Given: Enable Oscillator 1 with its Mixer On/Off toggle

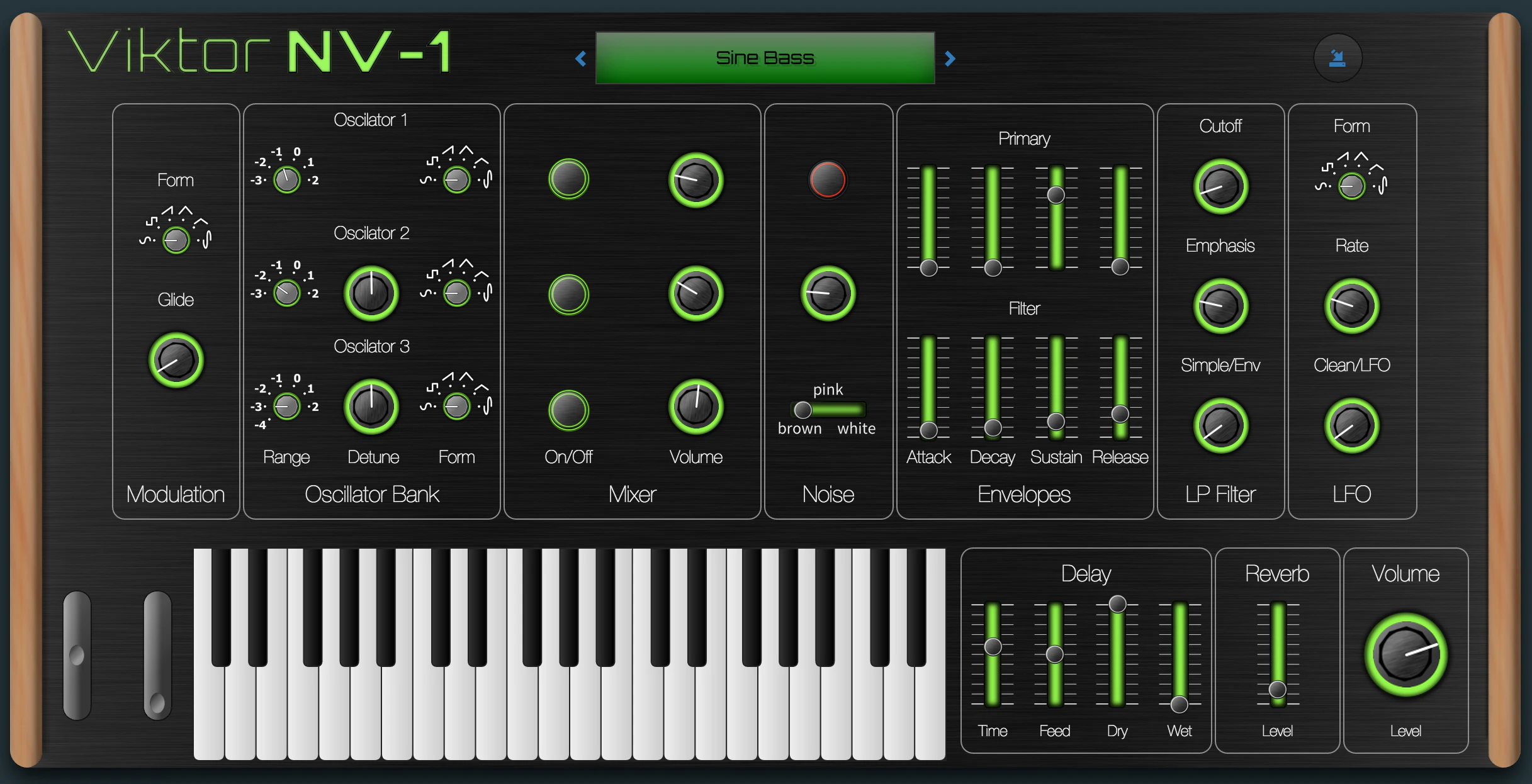Looking at the screenshot, I should click(568, 179).
